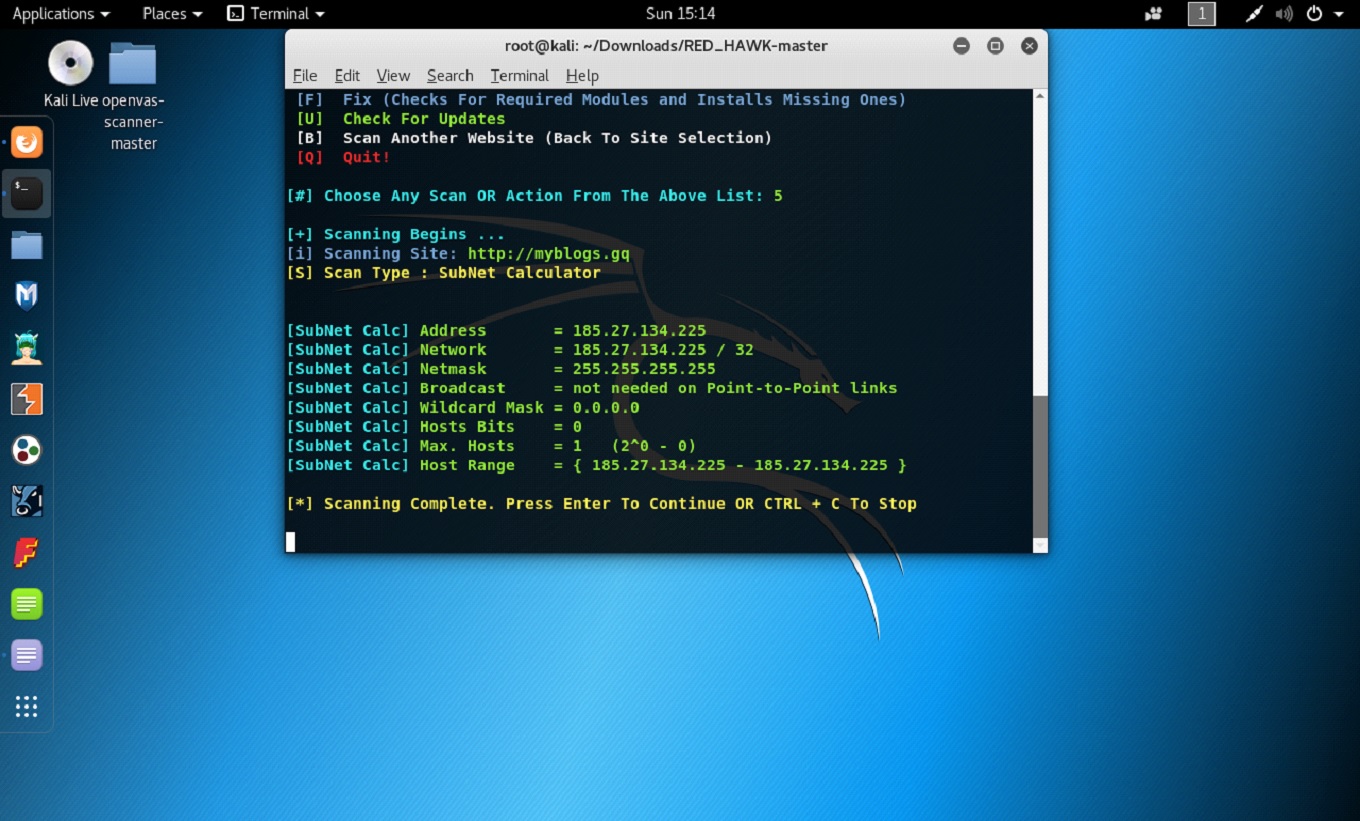
Task: Launch the BeEF framework dock icon
Action: pos(27,501)
